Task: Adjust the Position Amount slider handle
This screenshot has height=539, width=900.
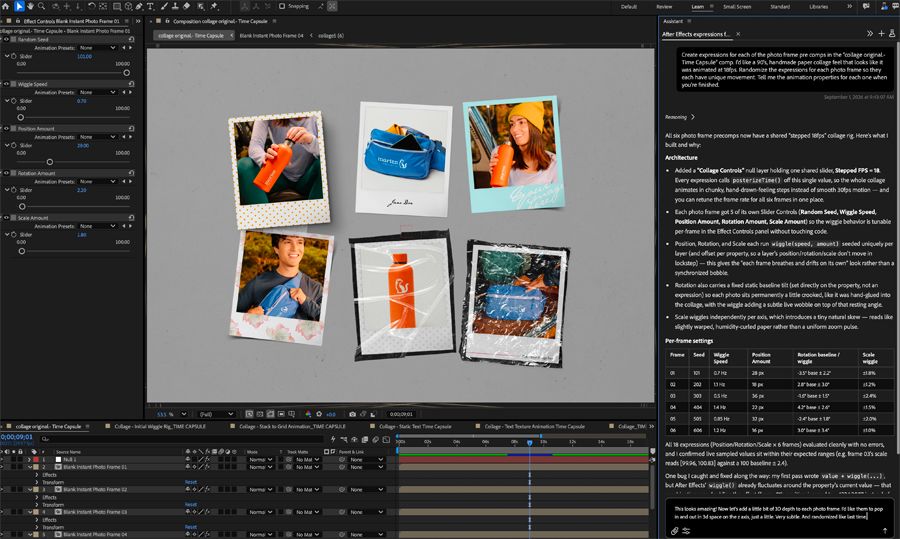Action: pos(49,162)
